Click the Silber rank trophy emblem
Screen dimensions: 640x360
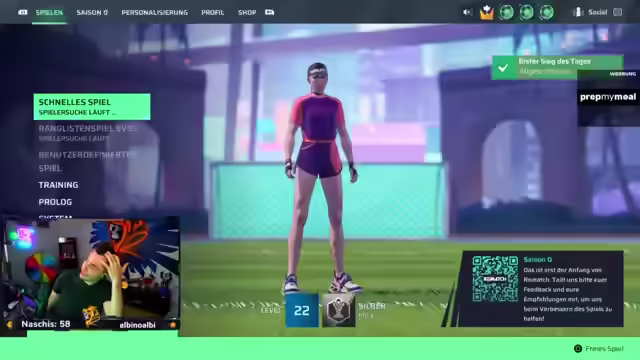(339, 311)
